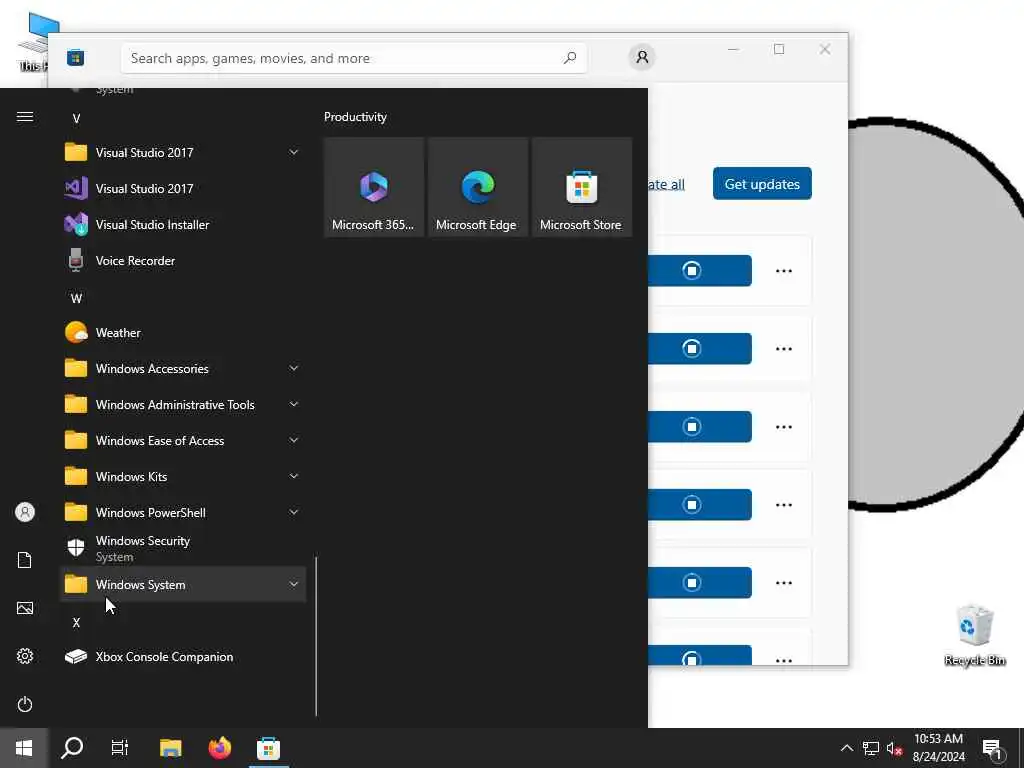
Task: Open the notification center icon
Action: (x=992, y=750)
